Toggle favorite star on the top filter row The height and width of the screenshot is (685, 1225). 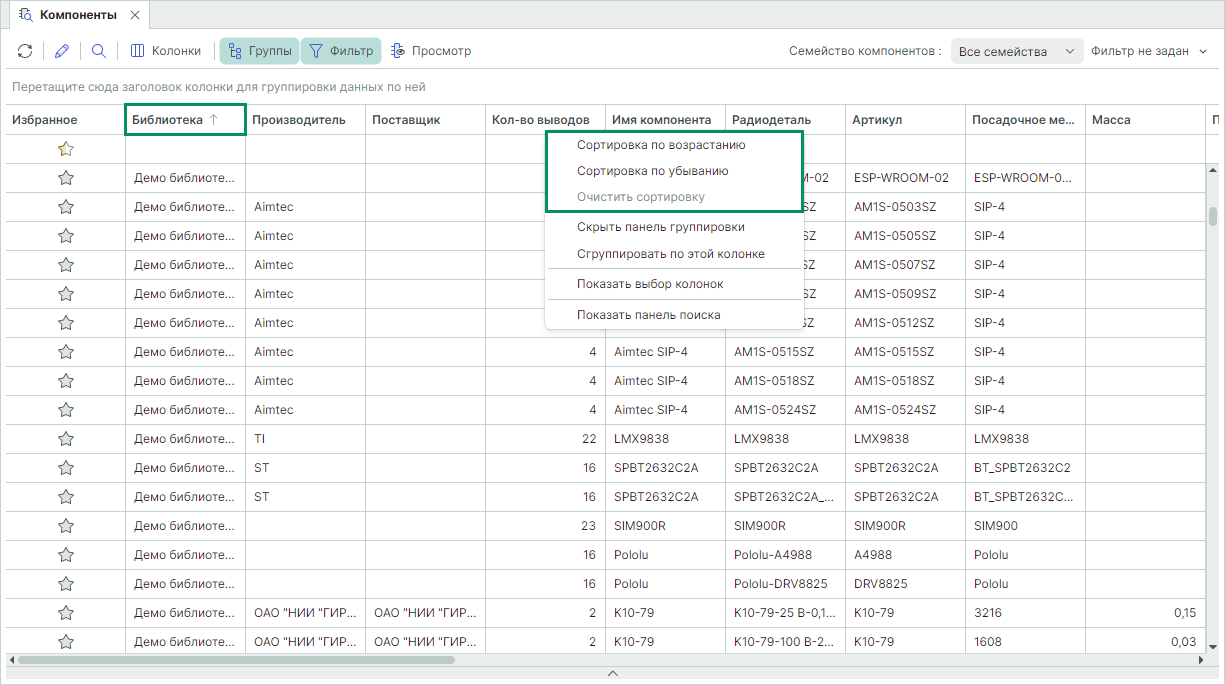66,149
